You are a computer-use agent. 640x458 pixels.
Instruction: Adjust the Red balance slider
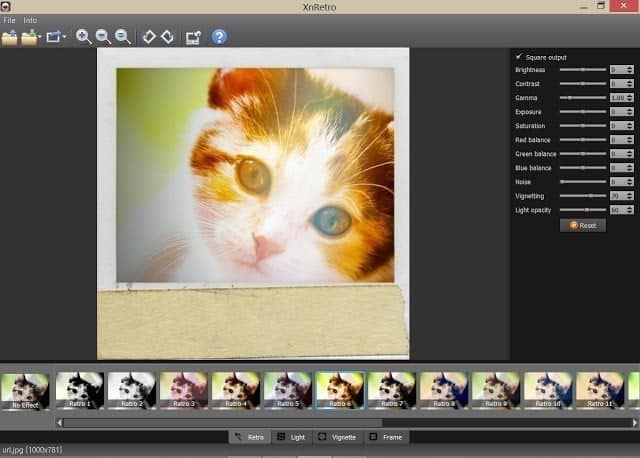[583, 140]
